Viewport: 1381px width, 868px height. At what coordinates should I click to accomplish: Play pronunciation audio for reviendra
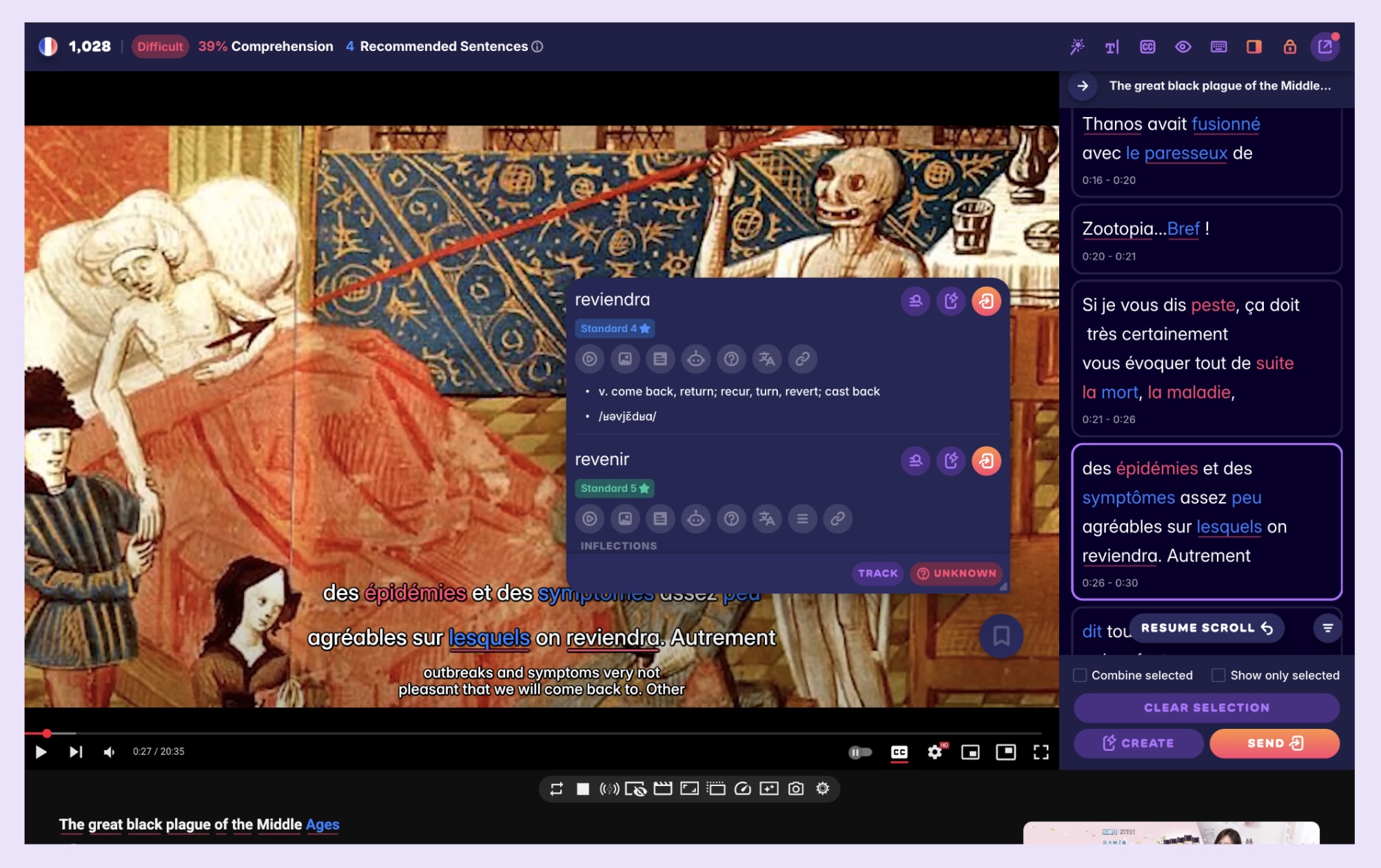589,359
